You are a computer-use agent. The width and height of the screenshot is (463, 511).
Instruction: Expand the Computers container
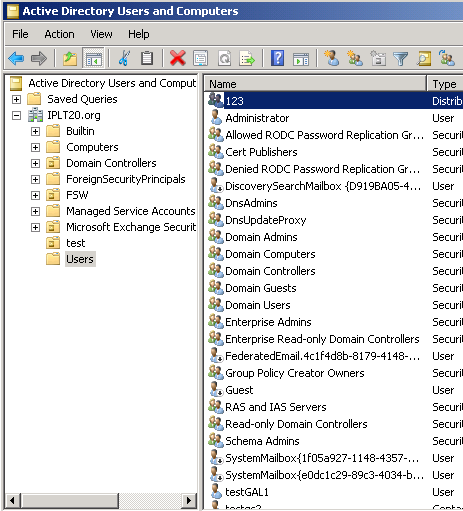point(35,147)
